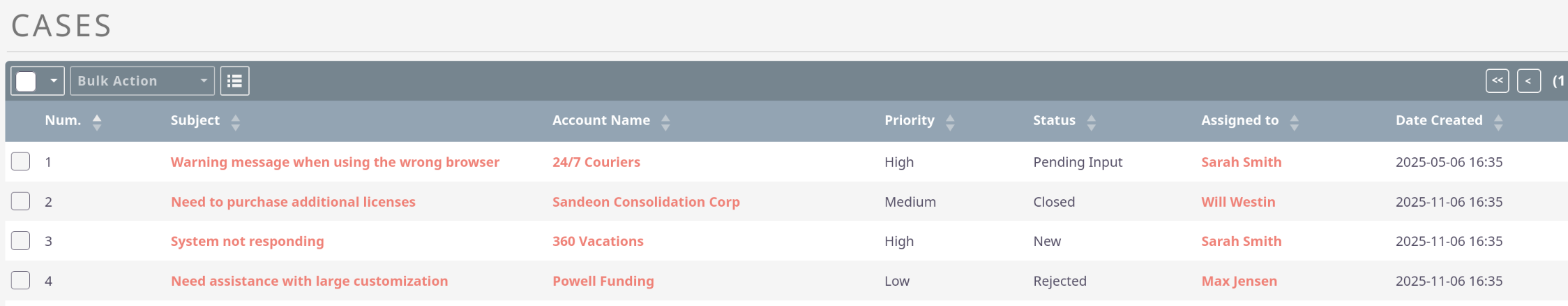Sort by Date Created sort arrows
1568x306 pixels.
tap(1498, 122)
